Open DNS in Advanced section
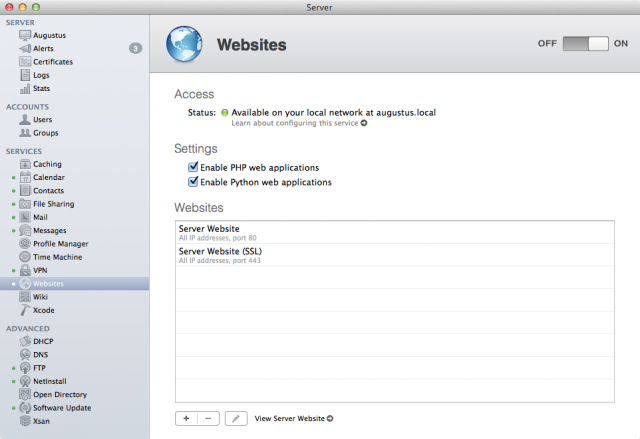 [40, 355]
